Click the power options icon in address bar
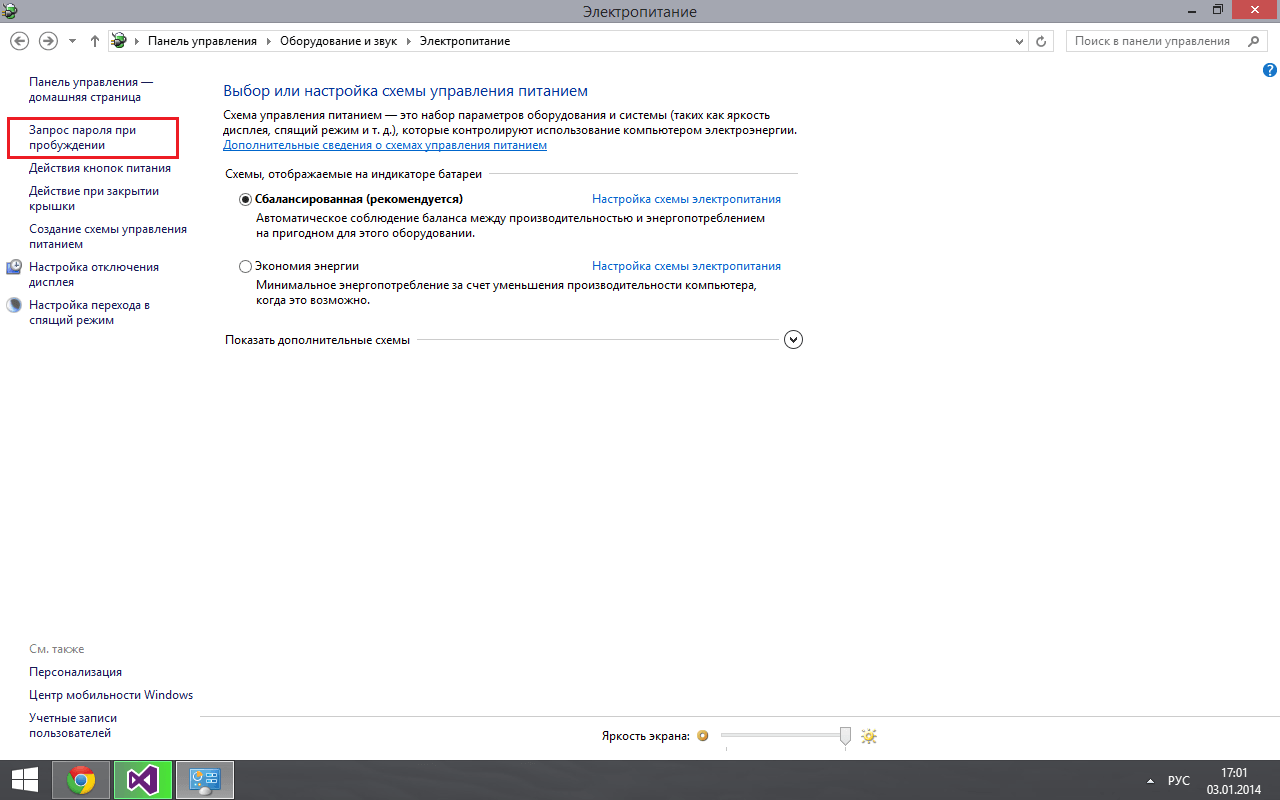The height and width of the screenshot is (800, 1280). (119, 41)
